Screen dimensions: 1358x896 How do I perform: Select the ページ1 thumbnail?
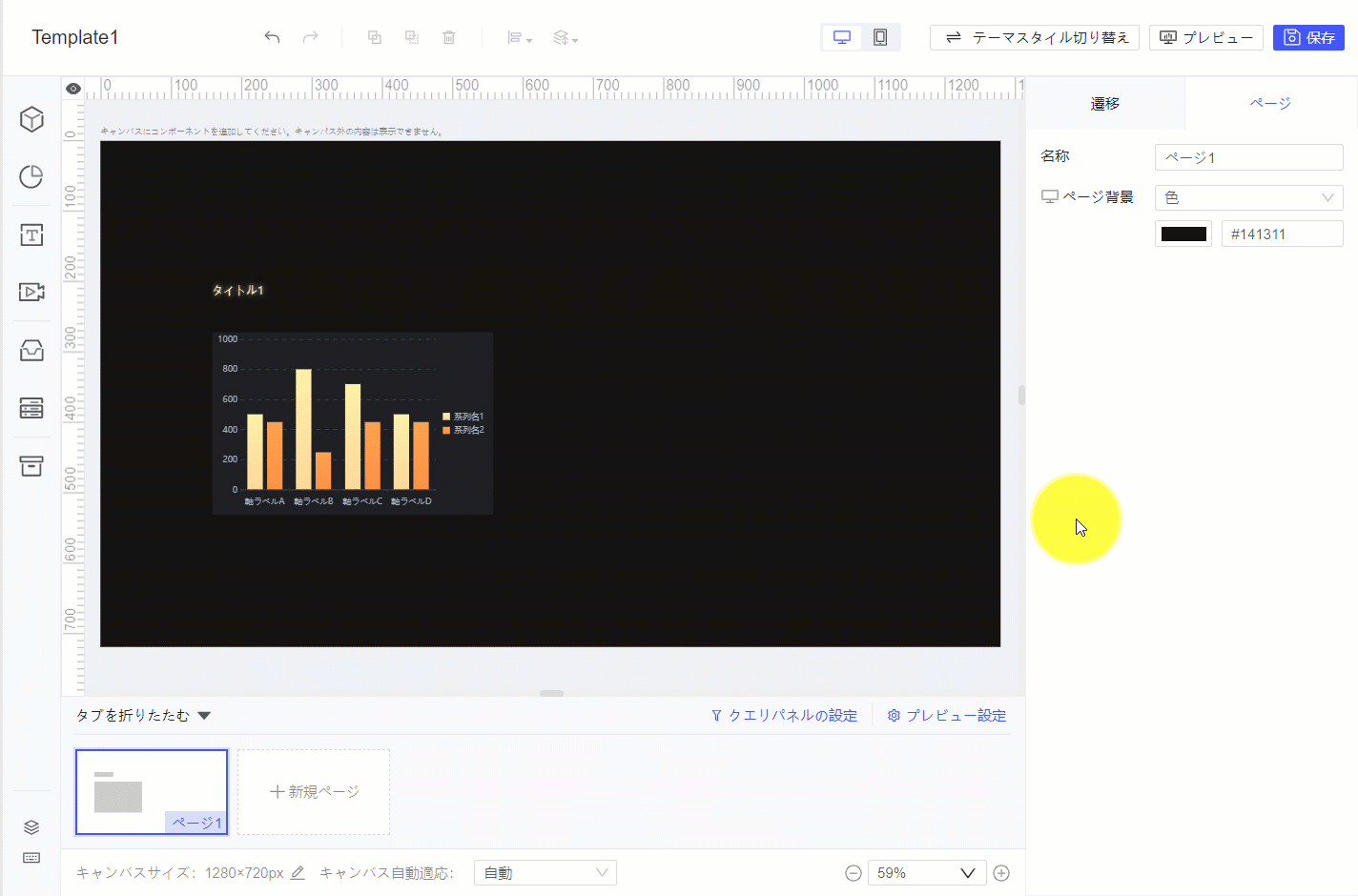tap(152, 792)
